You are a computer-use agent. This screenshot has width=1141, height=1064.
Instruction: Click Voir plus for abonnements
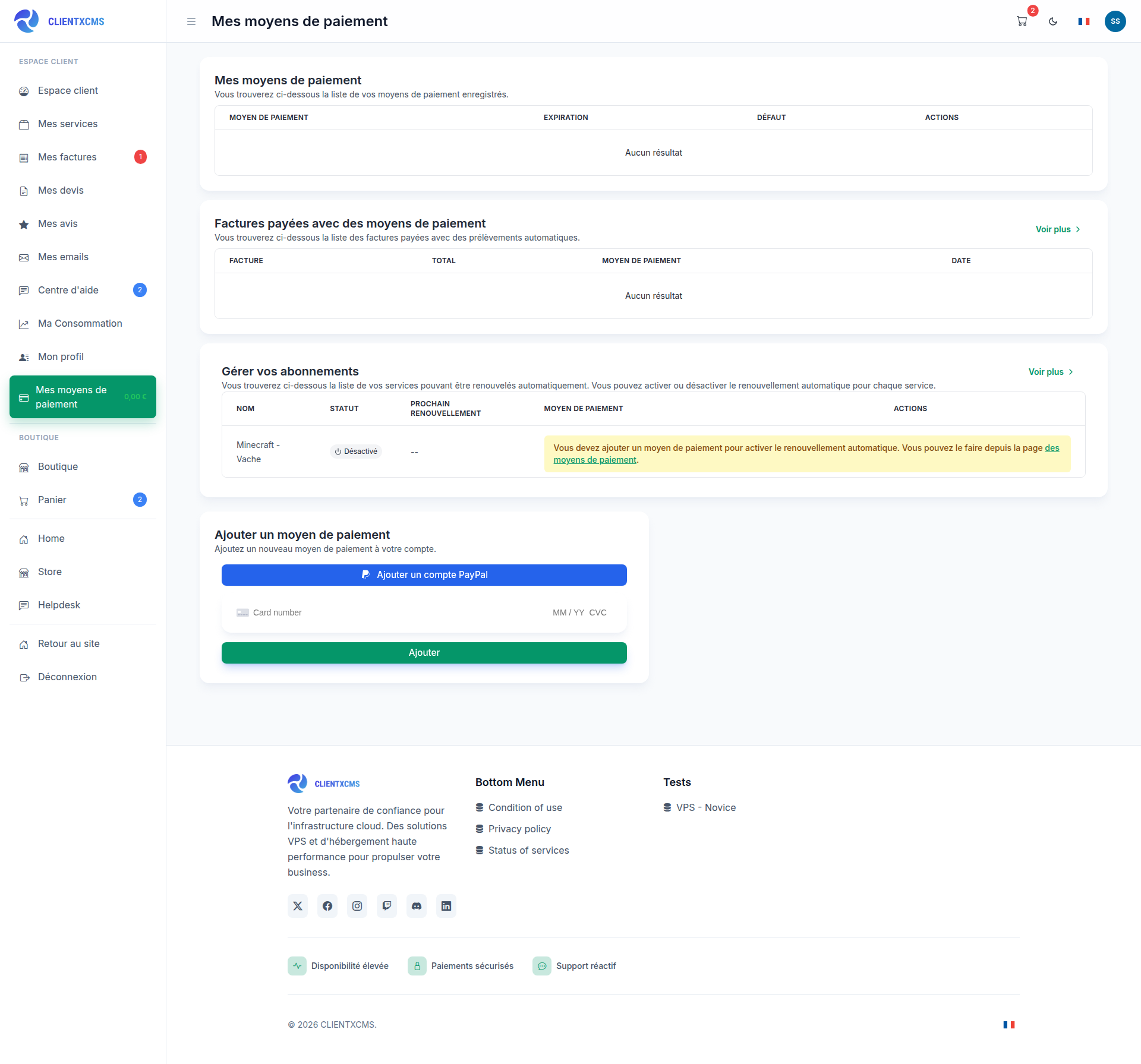(x=1051, y=372)
